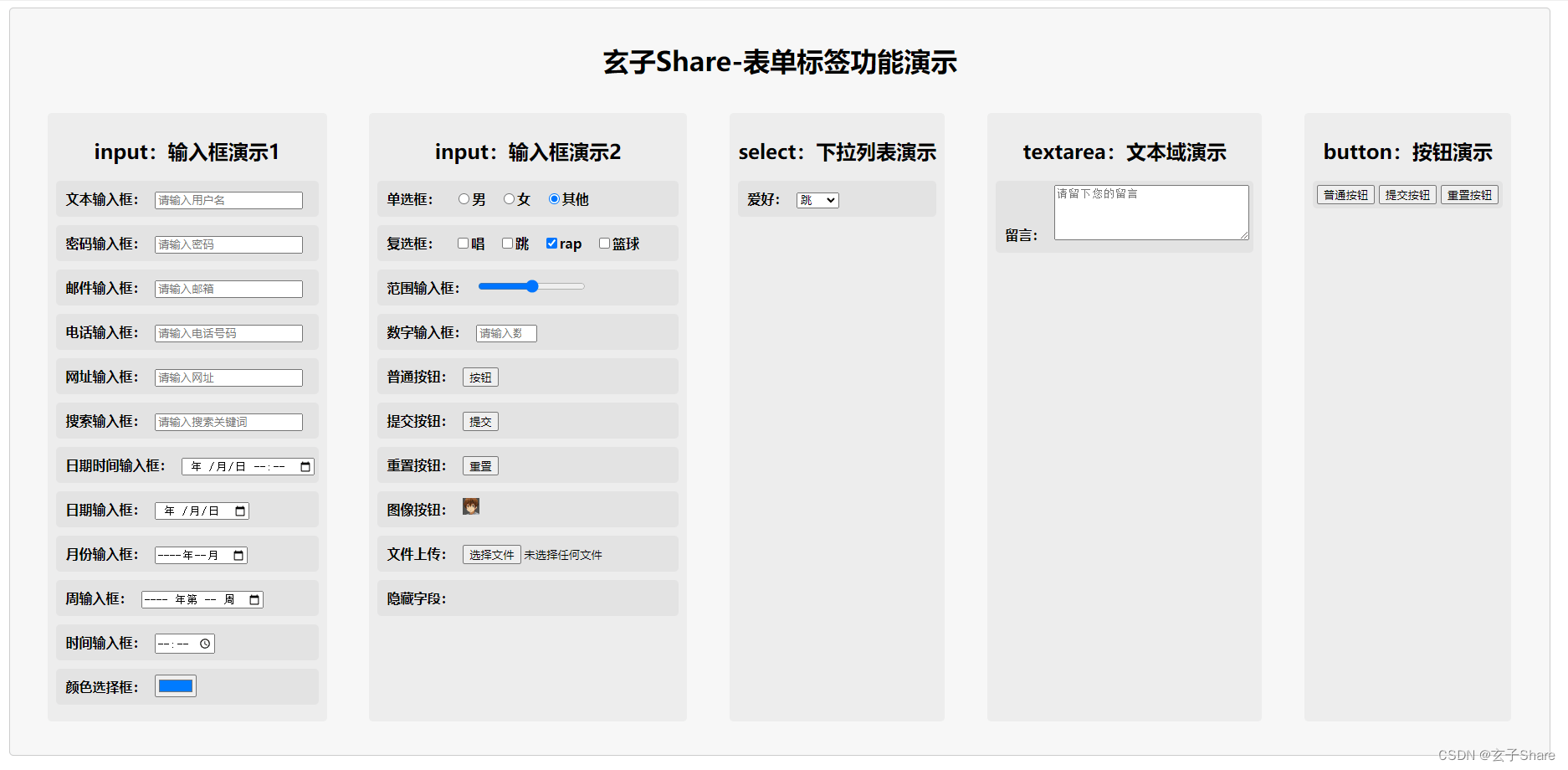The height and width of the screenshot is (770, 1568).
Task: Click the 时间输入框 time text
Action: (x=173, y=644)
